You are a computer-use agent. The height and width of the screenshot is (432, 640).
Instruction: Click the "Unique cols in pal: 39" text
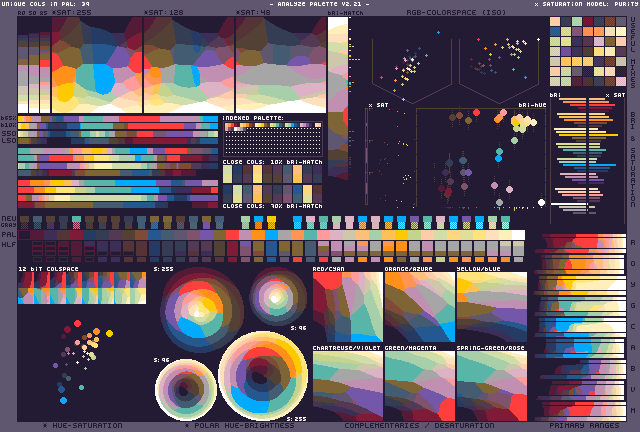[46, 4]
